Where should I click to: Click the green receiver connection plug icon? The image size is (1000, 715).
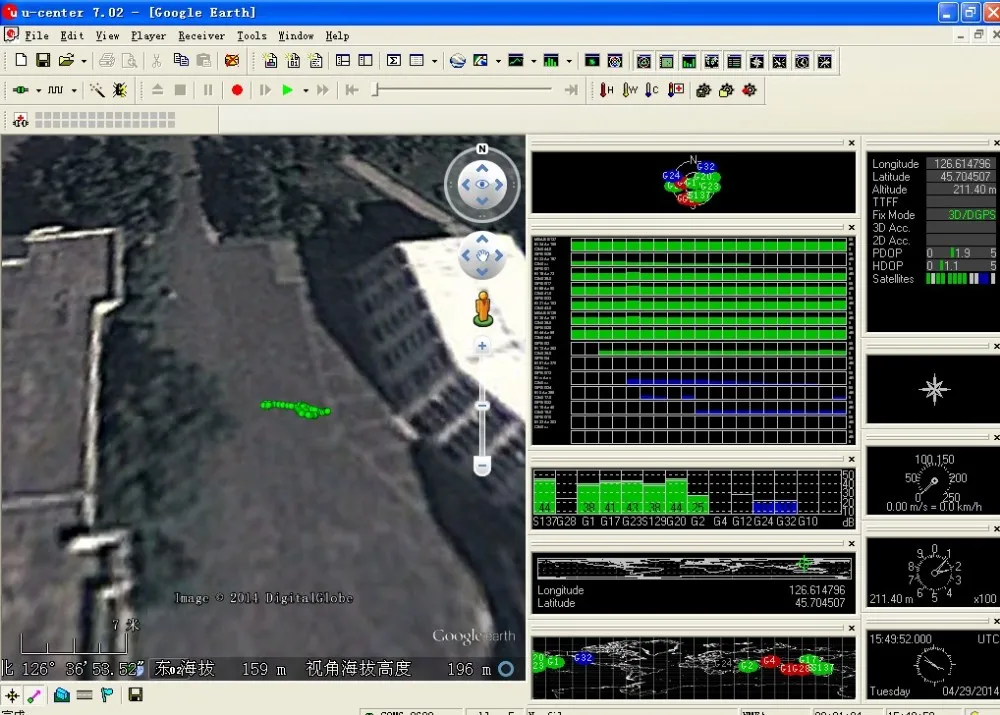(x=21, y=90)
